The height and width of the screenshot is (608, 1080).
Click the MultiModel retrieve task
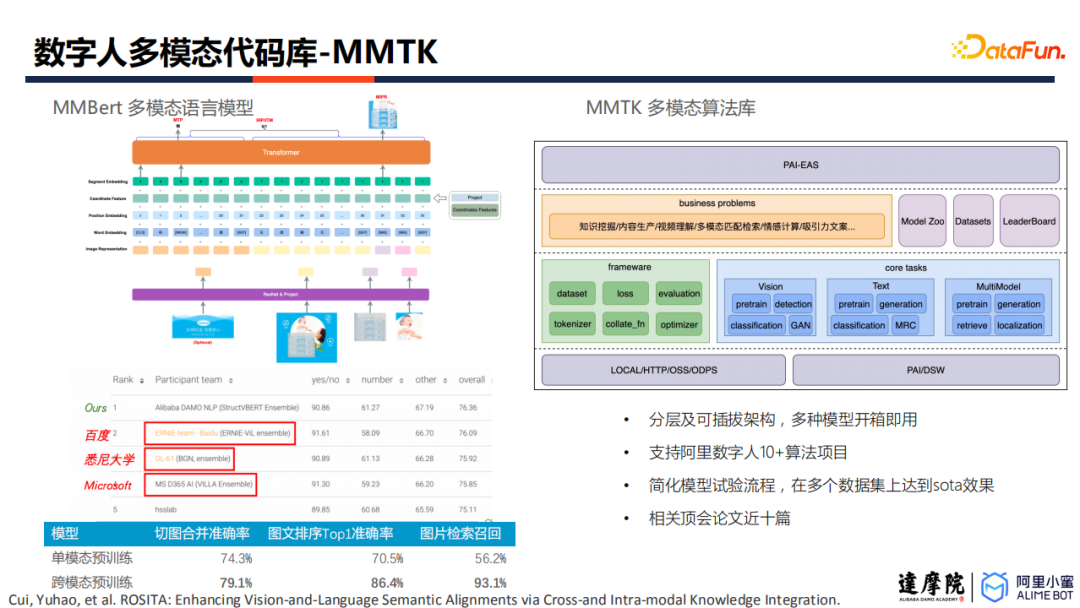972,325
